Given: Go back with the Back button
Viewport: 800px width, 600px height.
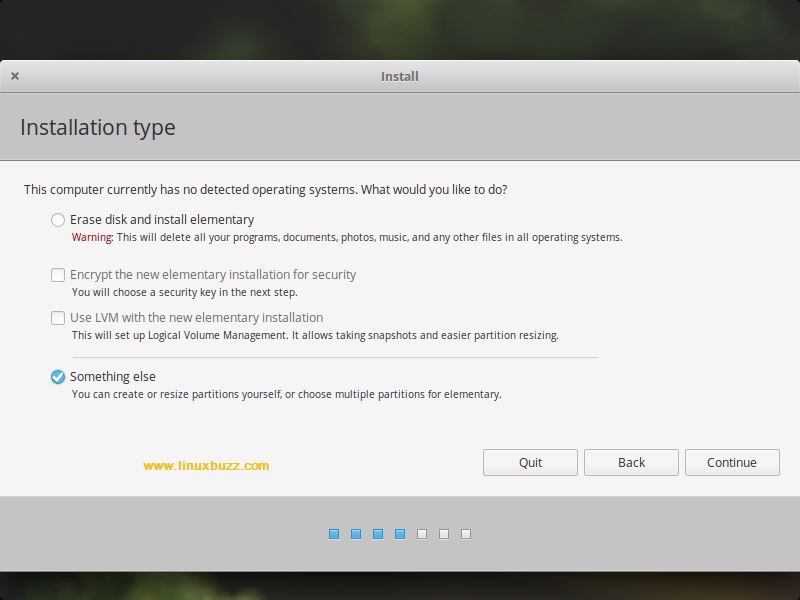Looking at the screenshot, I should tap(631, 462).
